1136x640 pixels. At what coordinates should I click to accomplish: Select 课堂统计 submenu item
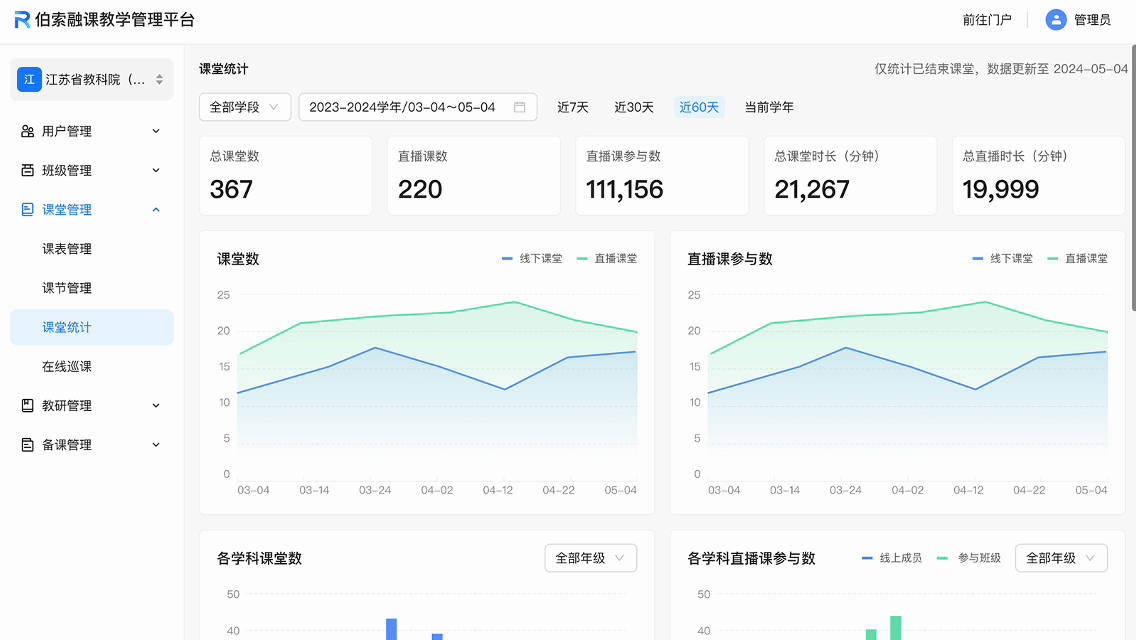pyautogui.click(x=92, y=327)
